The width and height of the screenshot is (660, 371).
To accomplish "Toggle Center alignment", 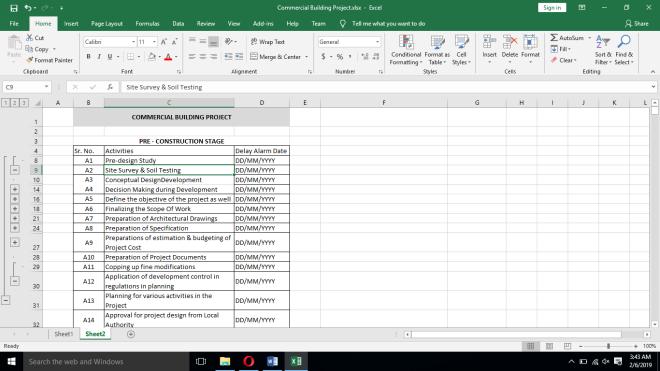I will [x=203, y=57].
